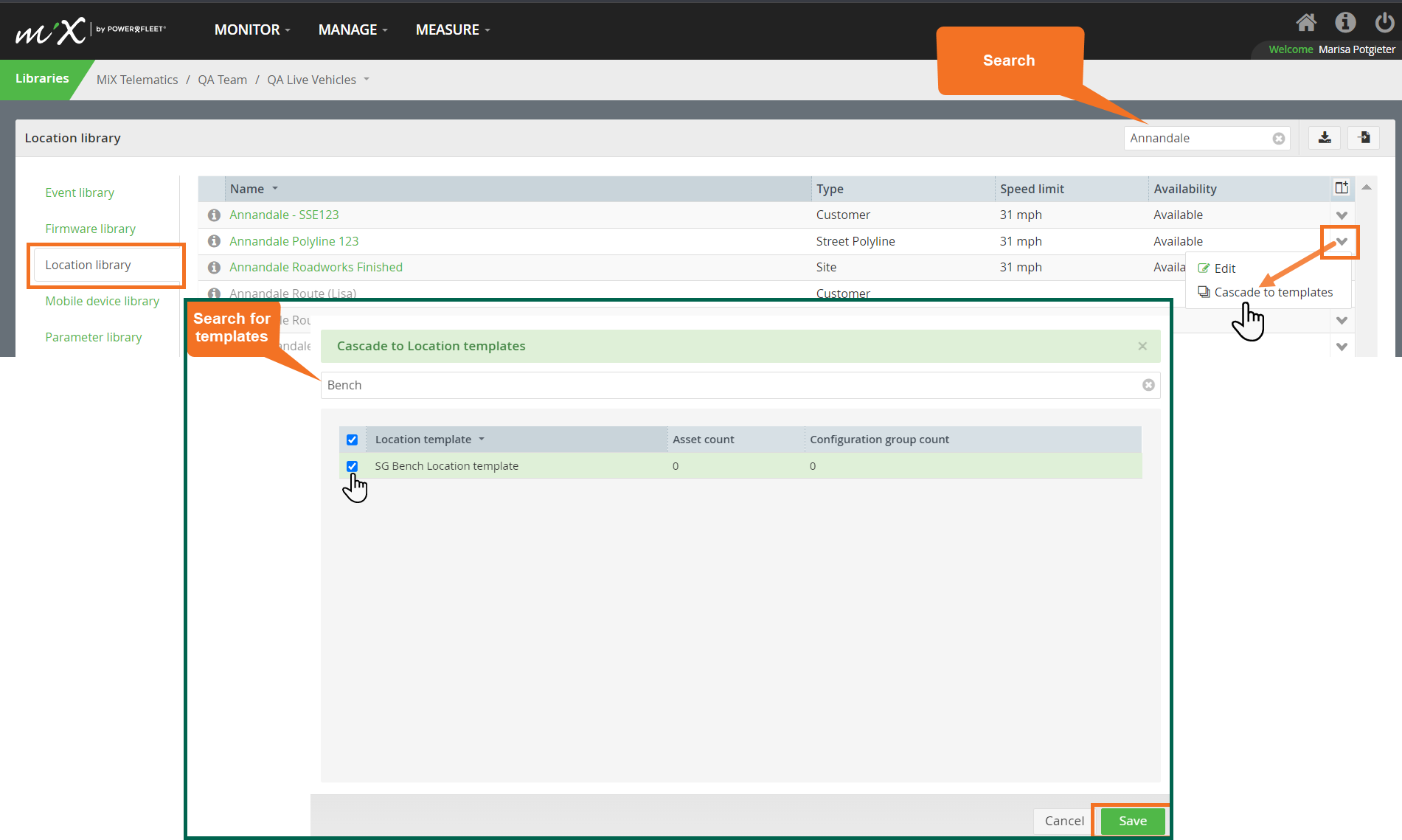Show info for Annandale Polyline 123
The image size is (1402, 840).
tap(214, 241)
